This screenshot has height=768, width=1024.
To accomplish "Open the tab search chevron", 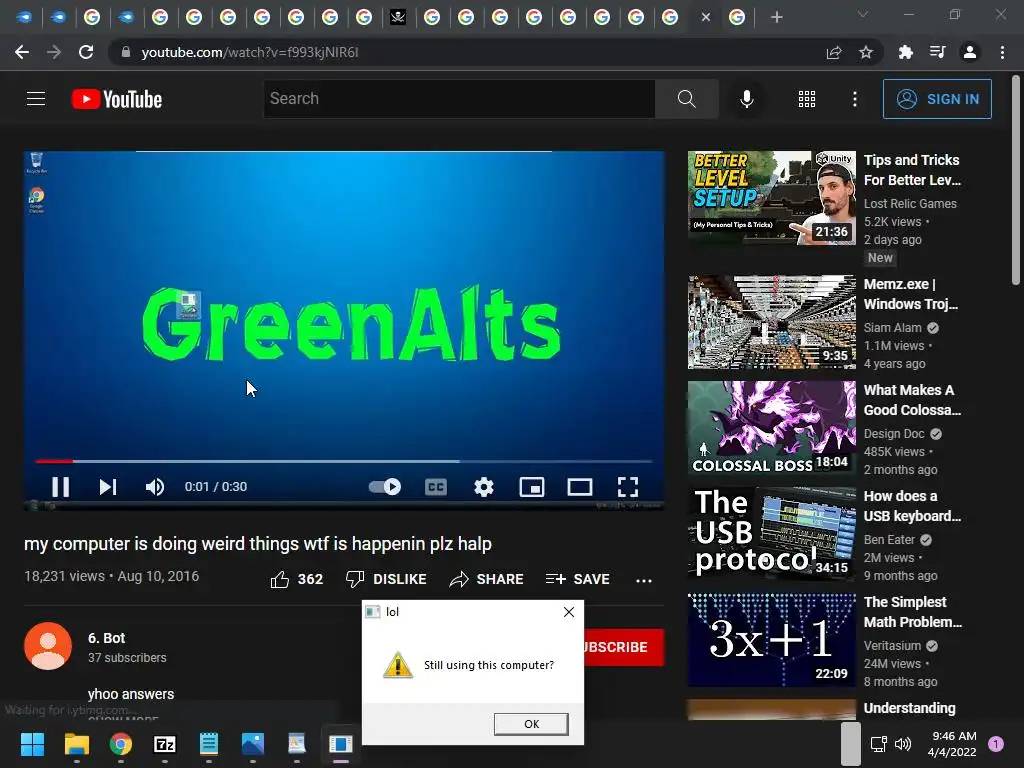I will [x=863, y=14].
